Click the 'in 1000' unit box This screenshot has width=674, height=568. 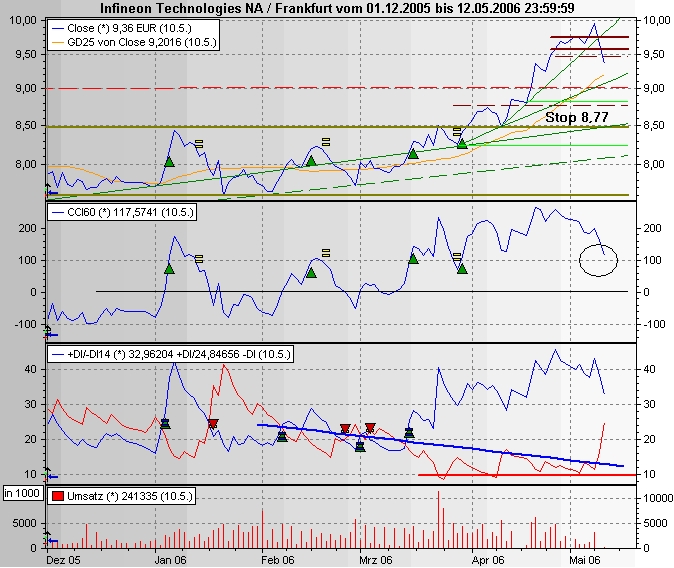(22, 493)
